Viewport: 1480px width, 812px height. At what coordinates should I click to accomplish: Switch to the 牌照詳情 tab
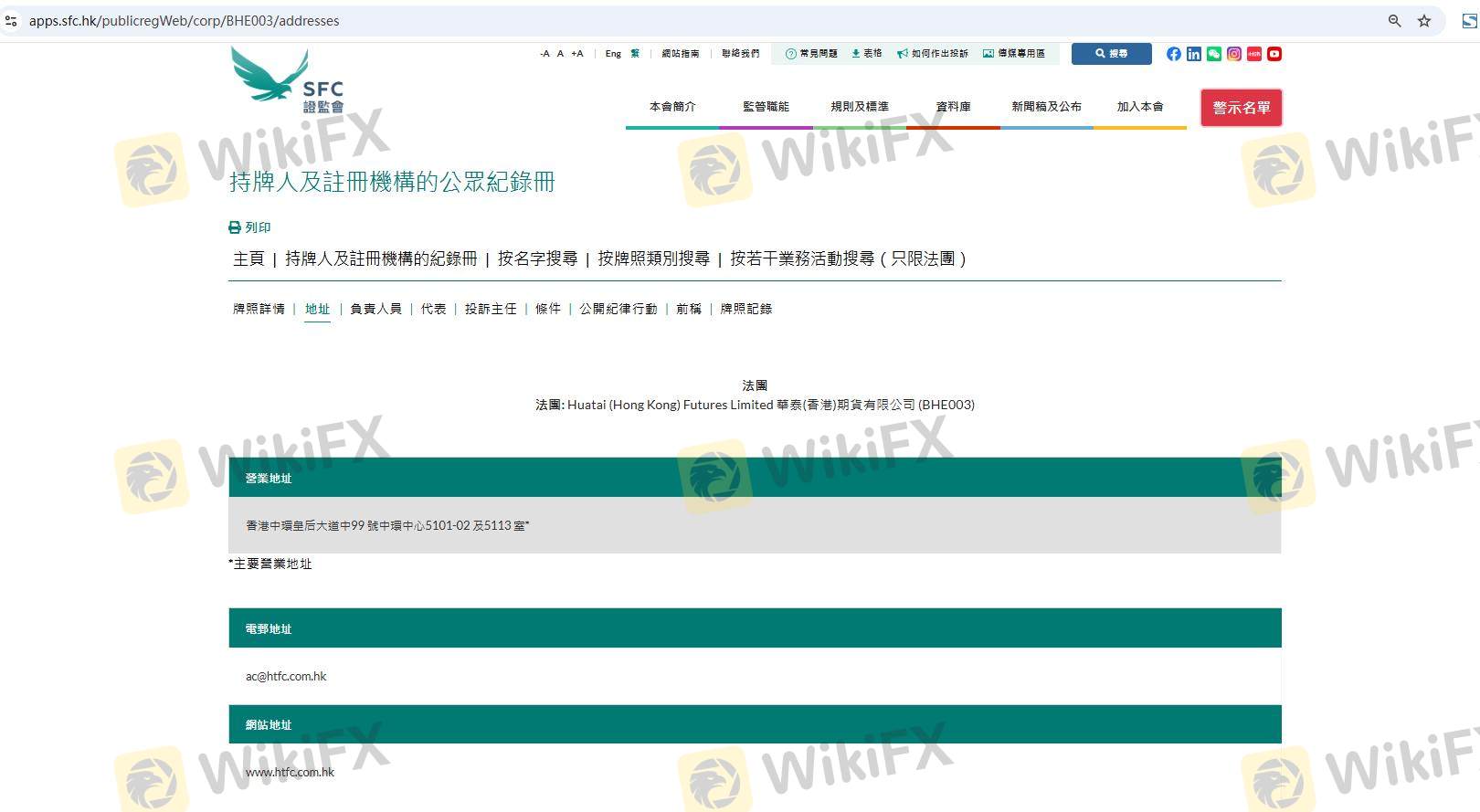coord(259,309)
